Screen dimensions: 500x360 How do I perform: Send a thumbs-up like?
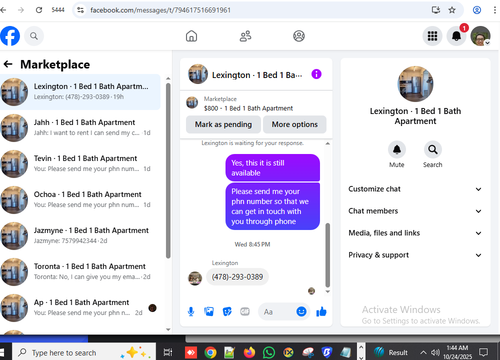[x=321, y=312]
